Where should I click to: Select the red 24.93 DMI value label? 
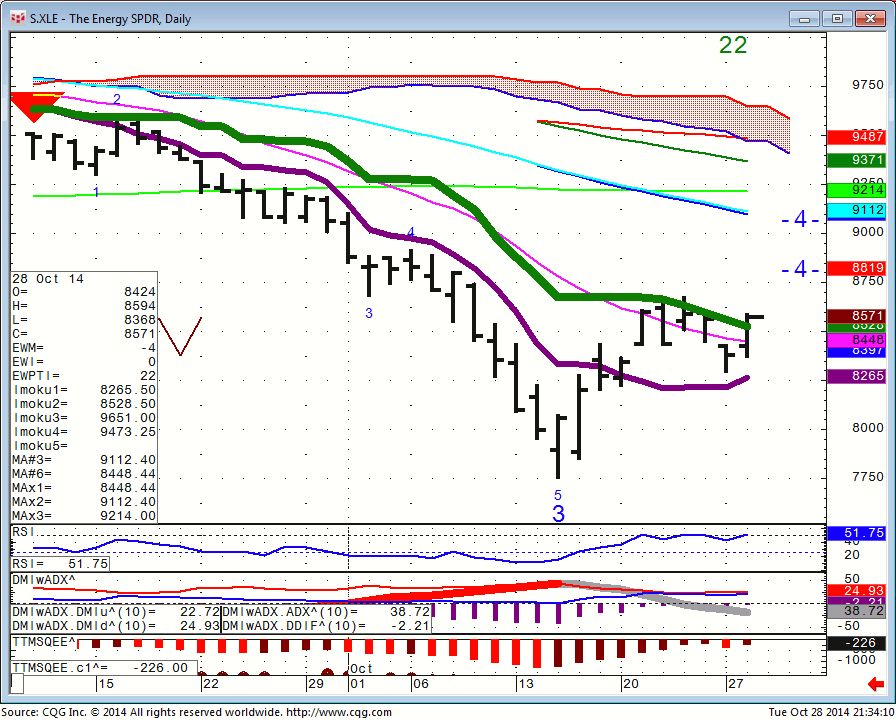856,591
